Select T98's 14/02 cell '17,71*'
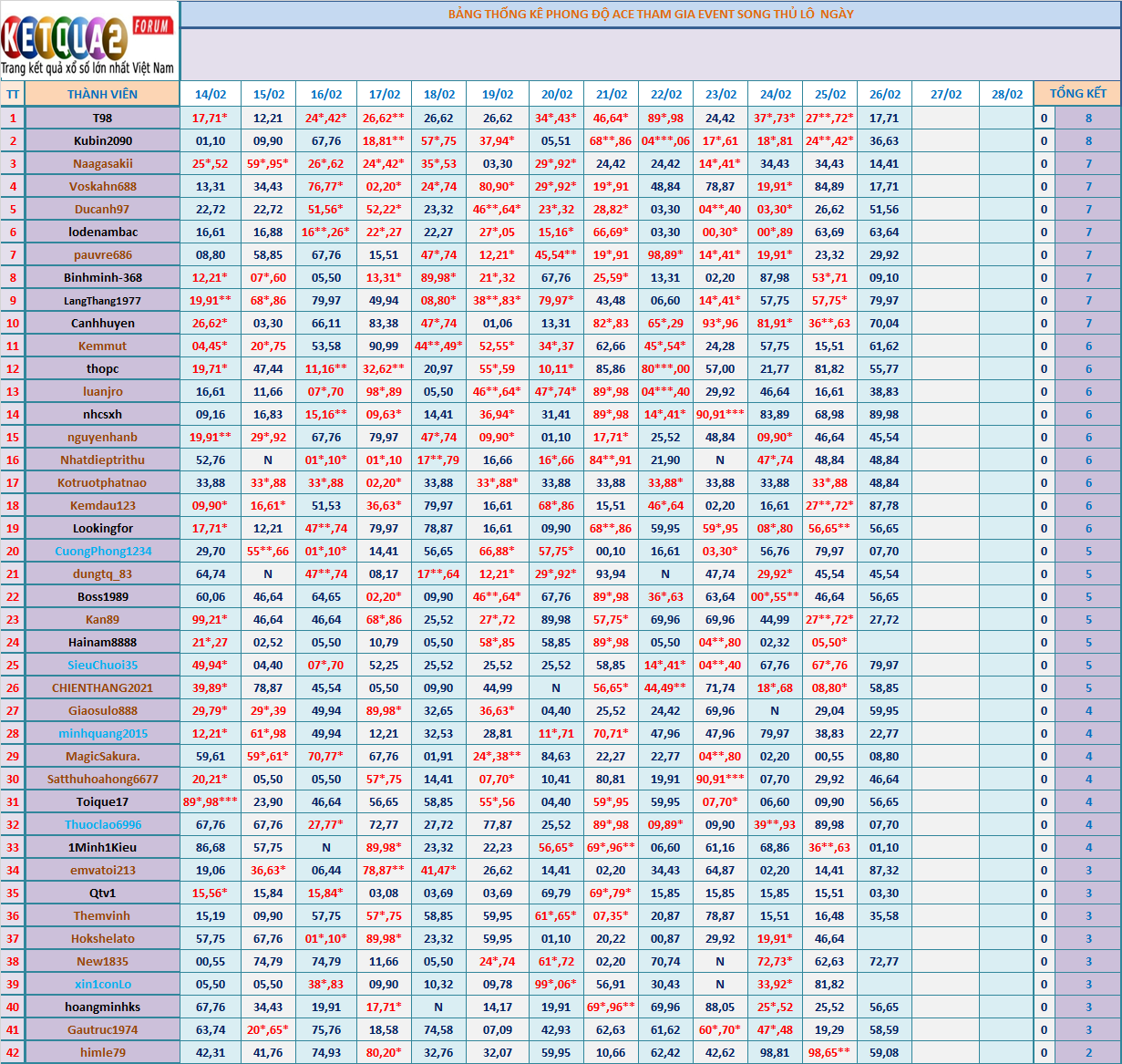This screenshot has width=1122, height=1064. pos(211,118)
